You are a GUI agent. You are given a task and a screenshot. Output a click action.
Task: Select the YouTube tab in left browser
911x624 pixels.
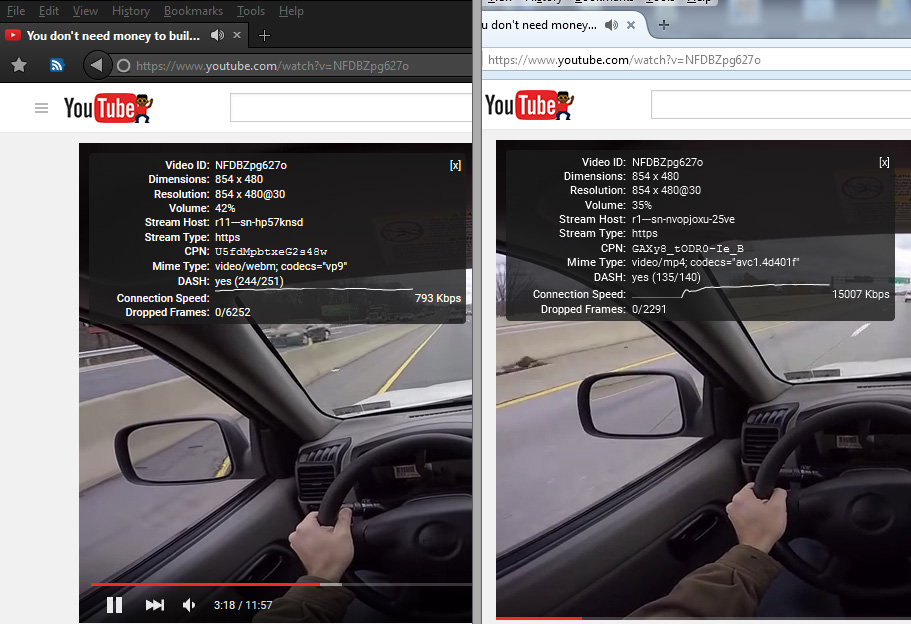(113, 36)
